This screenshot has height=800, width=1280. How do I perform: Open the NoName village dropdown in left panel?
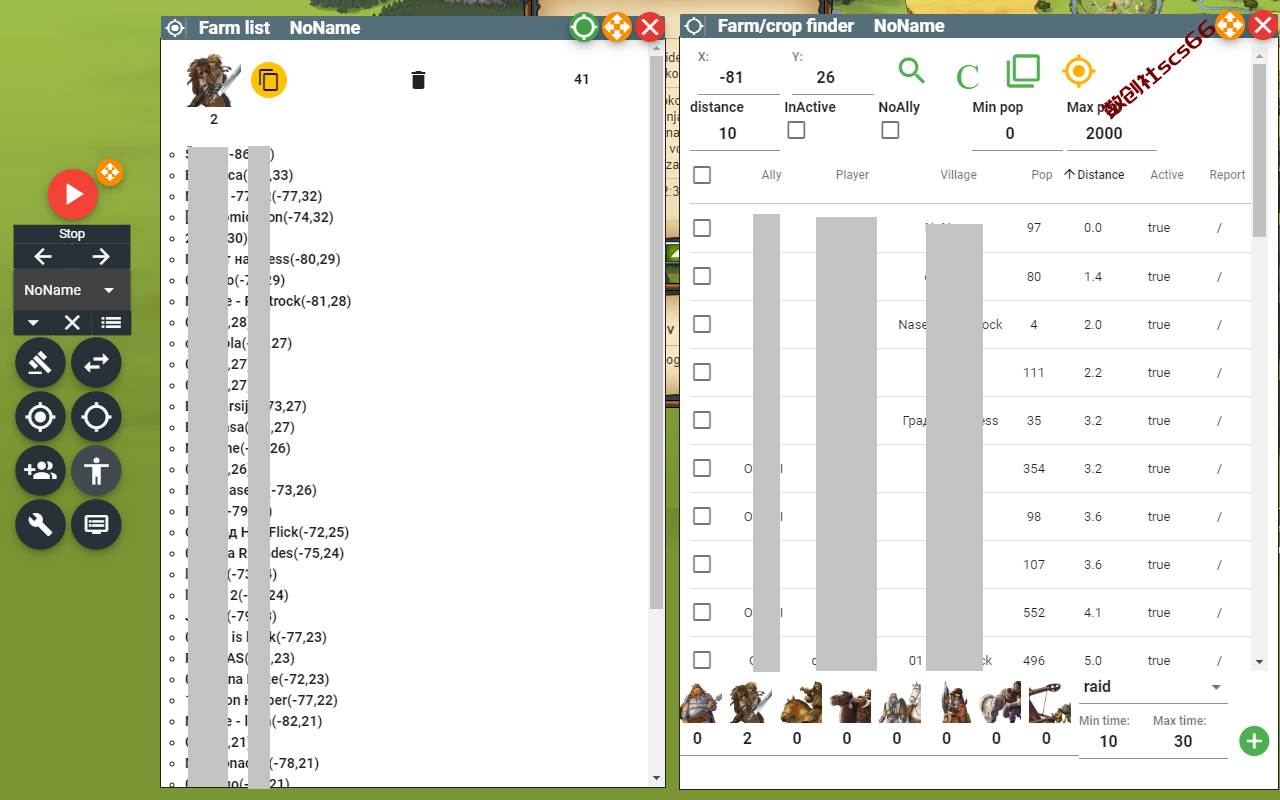tap(72, 290)
